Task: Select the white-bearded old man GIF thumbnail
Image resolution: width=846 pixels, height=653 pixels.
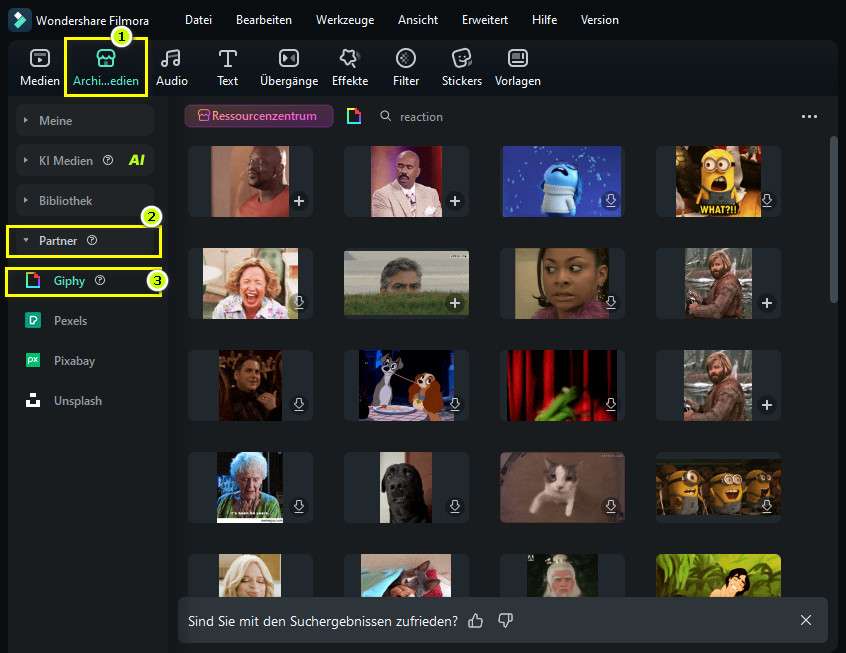Action: click(562, 575)
